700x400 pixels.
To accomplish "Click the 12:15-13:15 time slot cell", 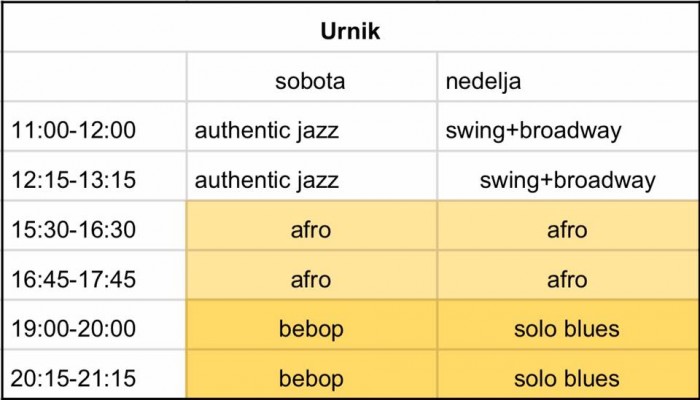I will click(x=95, y=176).
